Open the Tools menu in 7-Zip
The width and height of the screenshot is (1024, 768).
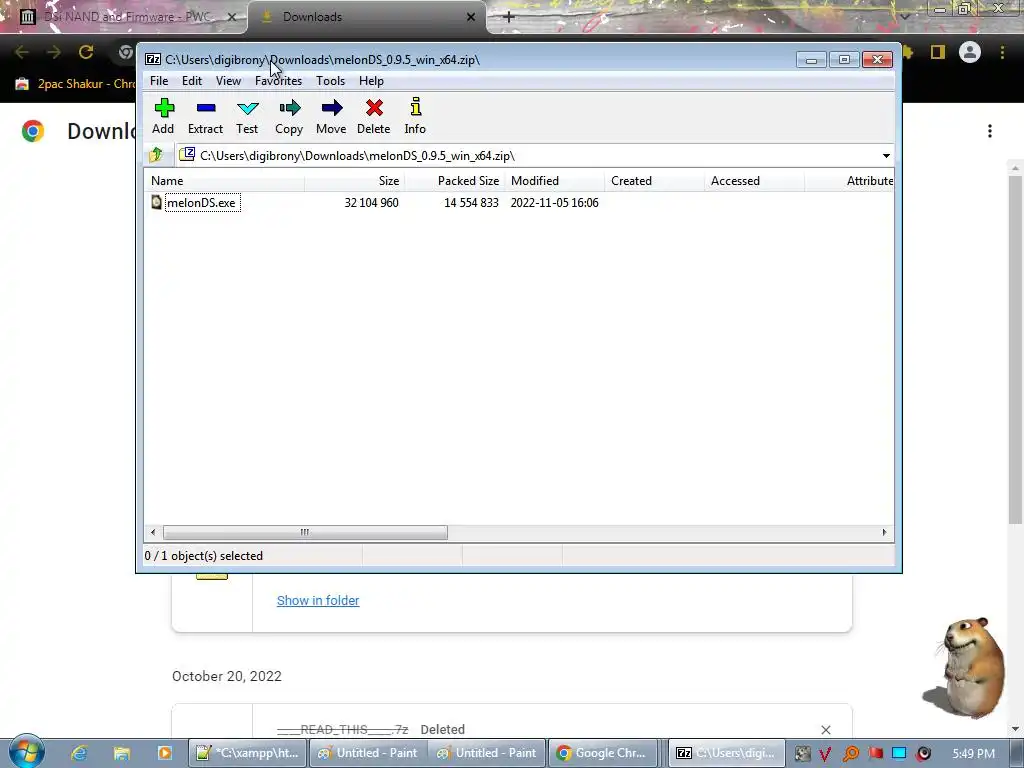[330, 81]
